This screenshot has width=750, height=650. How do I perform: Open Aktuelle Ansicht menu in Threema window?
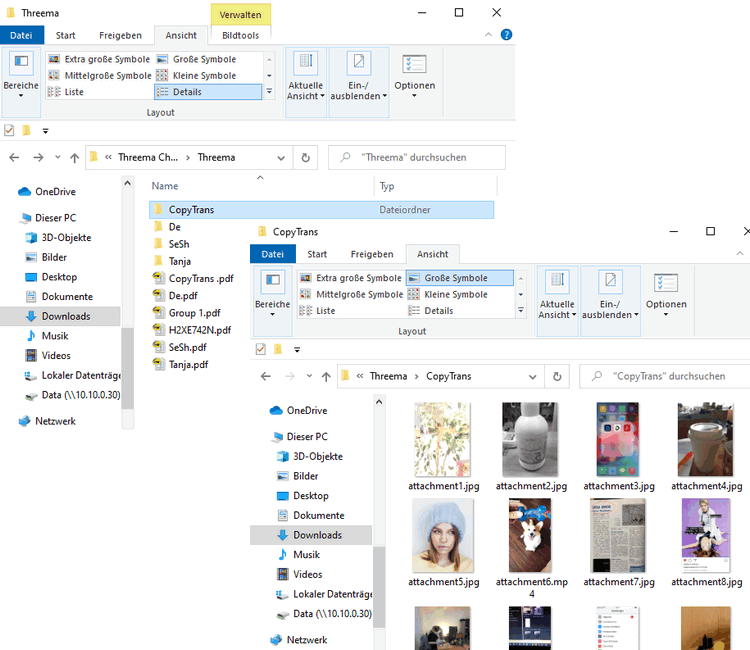click(306, 82)
